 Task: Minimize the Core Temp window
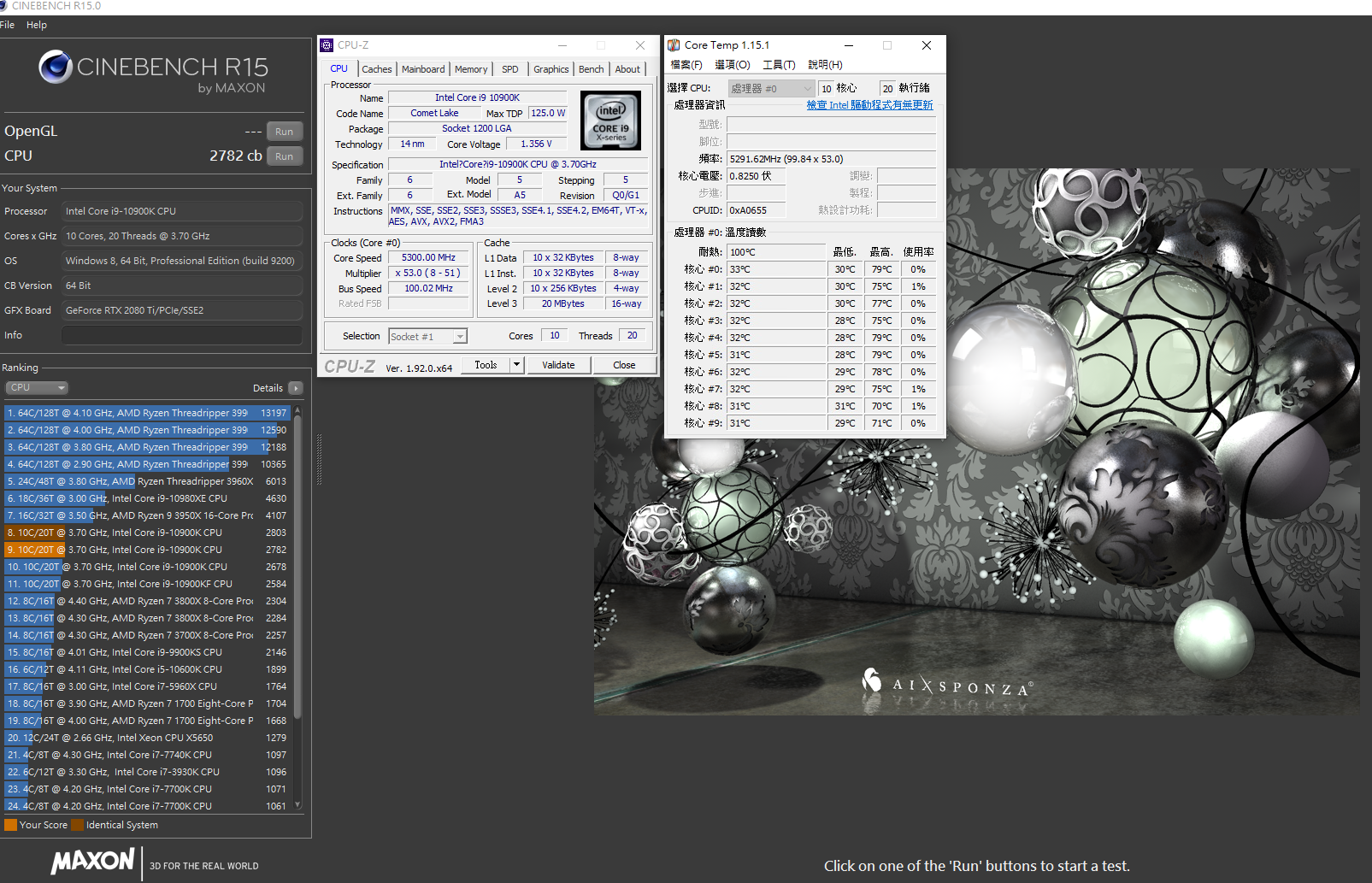click(849, 45)
